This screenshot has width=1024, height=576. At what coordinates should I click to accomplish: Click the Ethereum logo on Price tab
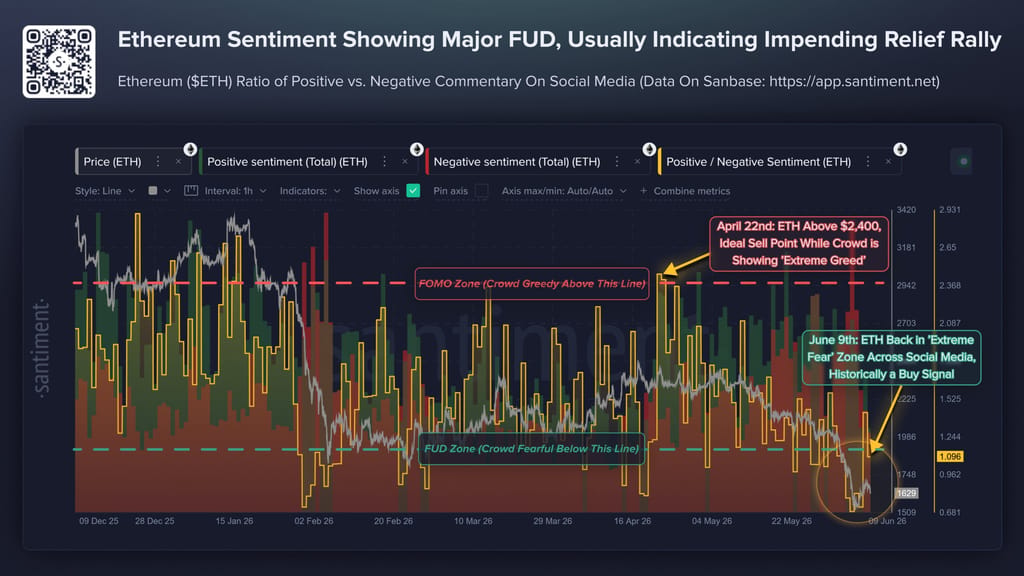[190, 150]
